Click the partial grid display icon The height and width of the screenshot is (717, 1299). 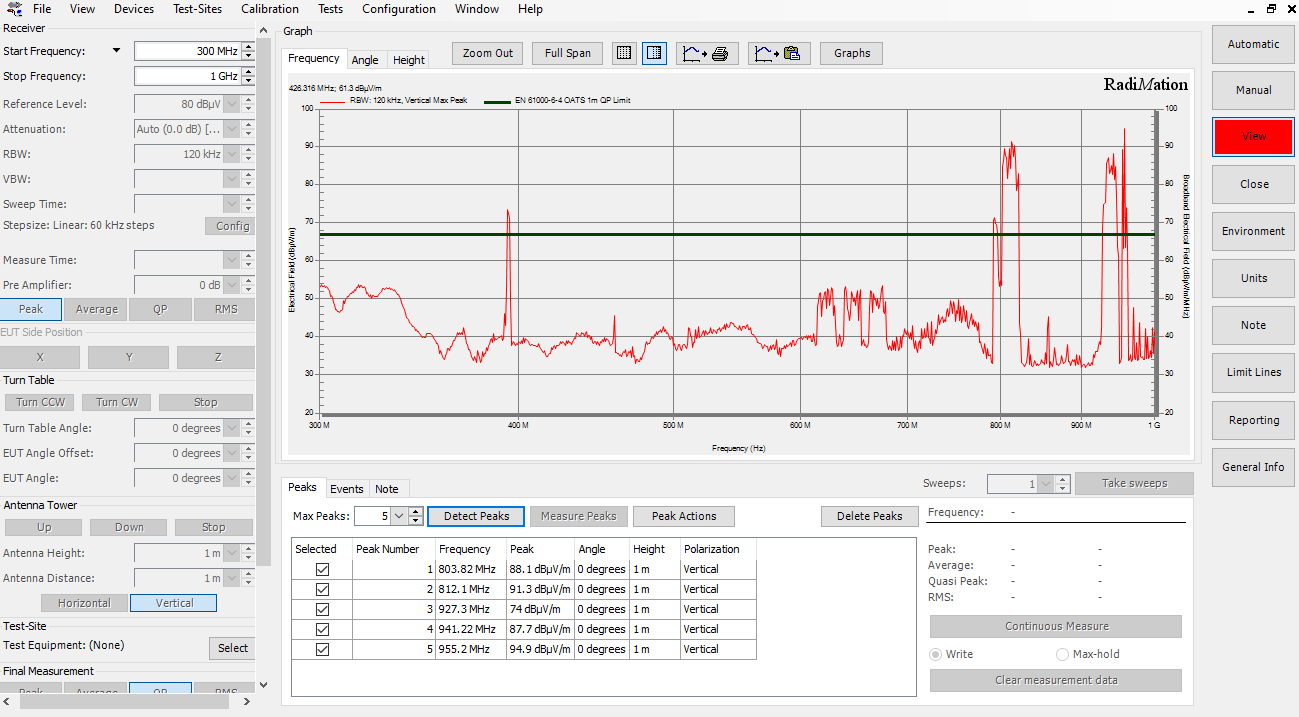tap(654, 53)
